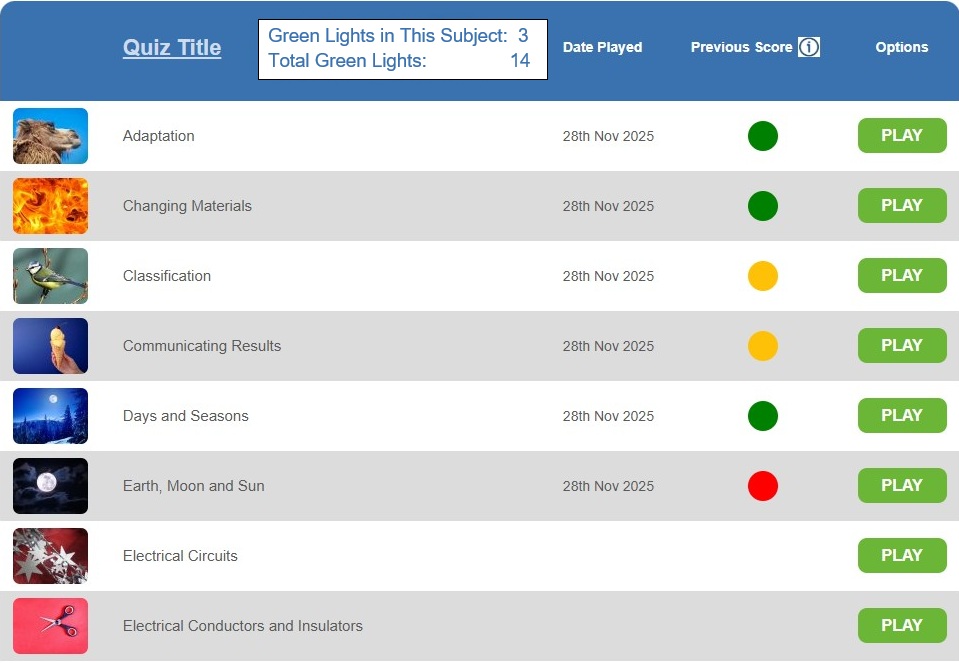Click the Options column header

901,46
